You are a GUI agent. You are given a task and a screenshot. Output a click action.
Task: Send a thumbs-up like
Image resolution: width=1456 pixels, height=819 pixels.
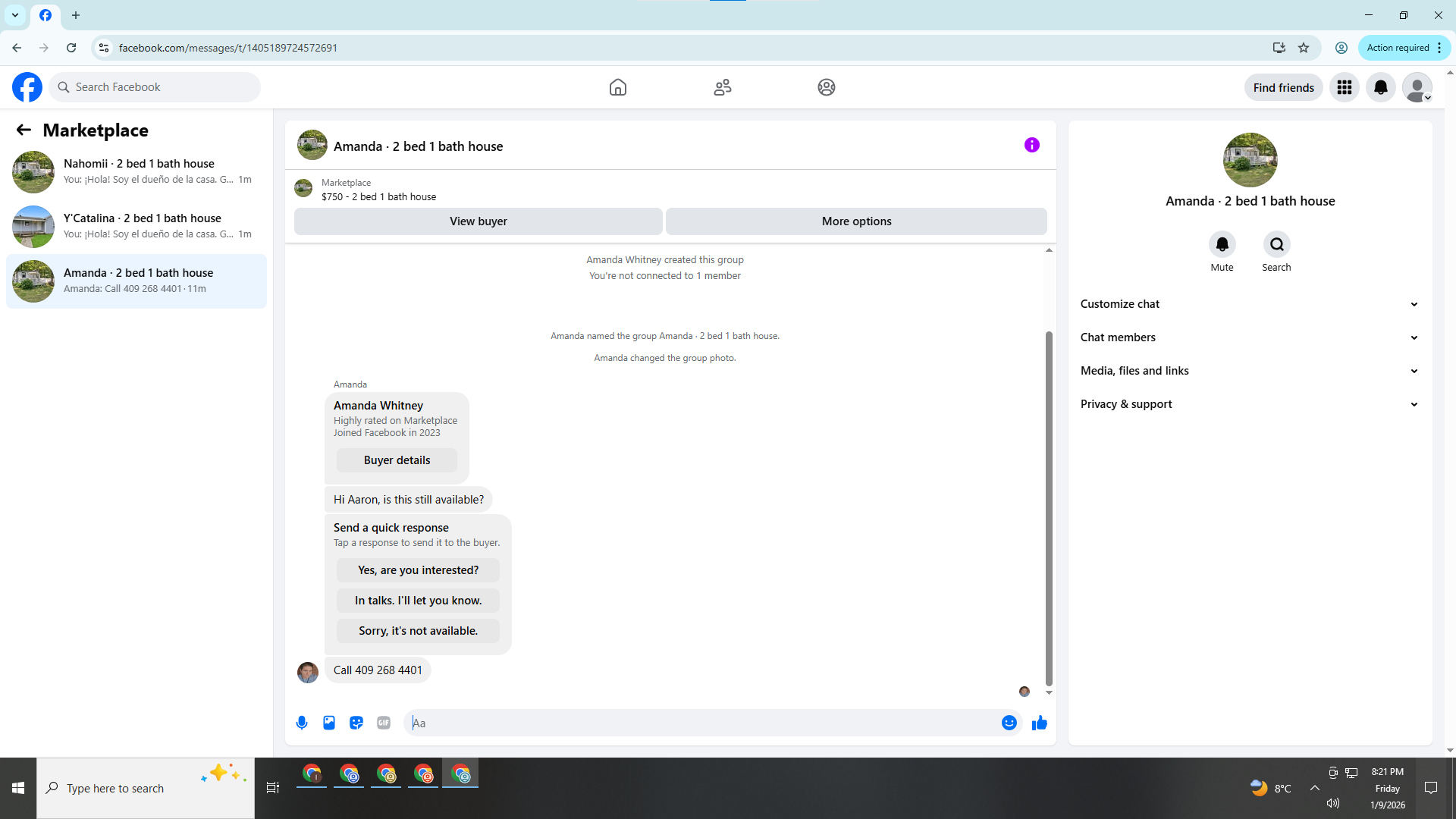tap(1040, 723)
